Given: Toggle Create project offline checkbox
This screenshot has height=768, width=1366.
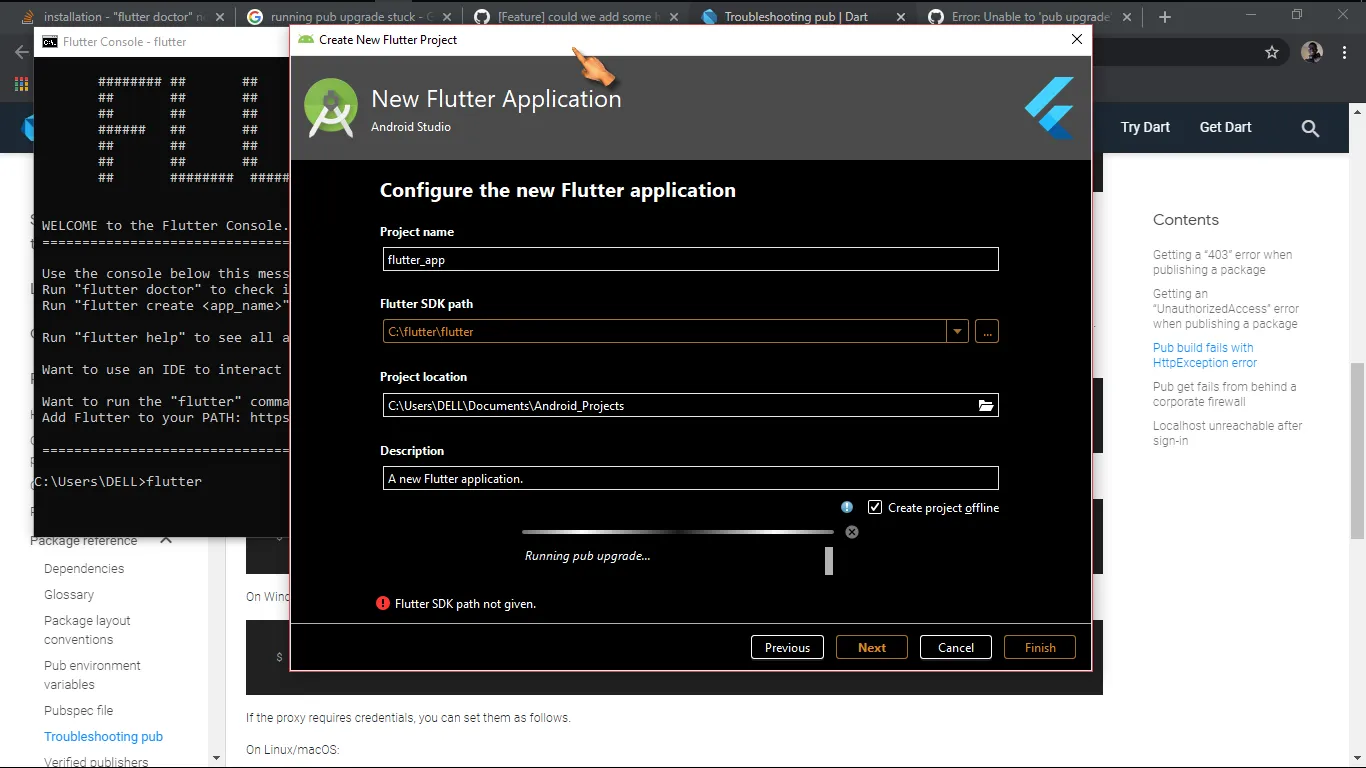Looking at the screenshot, I should coord(875,507).
